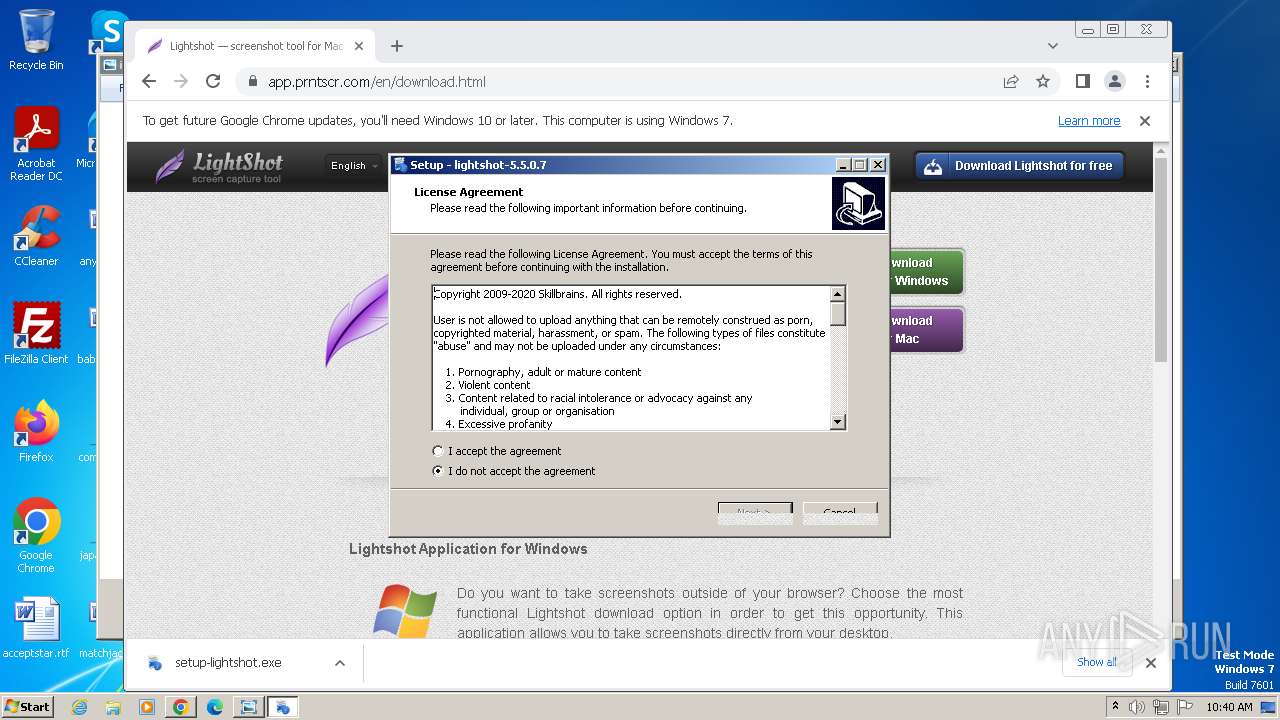1280x720 pixels.
Task: Open Recycle Bin desktop icon
Action: [x=36, y=40]
